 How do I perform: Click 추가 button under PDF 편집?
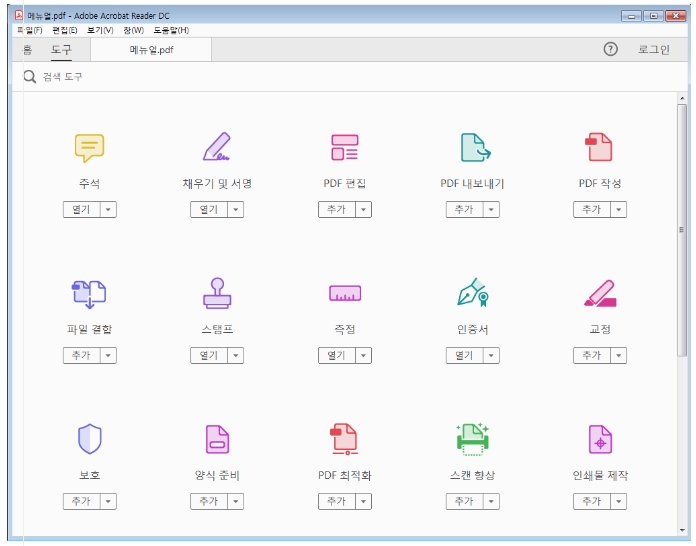point(337,210)
